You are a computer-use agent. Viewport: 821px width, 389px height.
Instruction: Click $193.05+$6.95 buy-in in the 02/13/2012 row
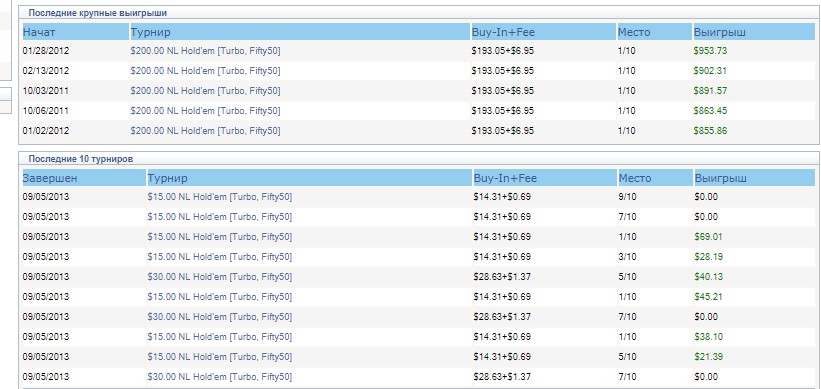pos(503,71)
